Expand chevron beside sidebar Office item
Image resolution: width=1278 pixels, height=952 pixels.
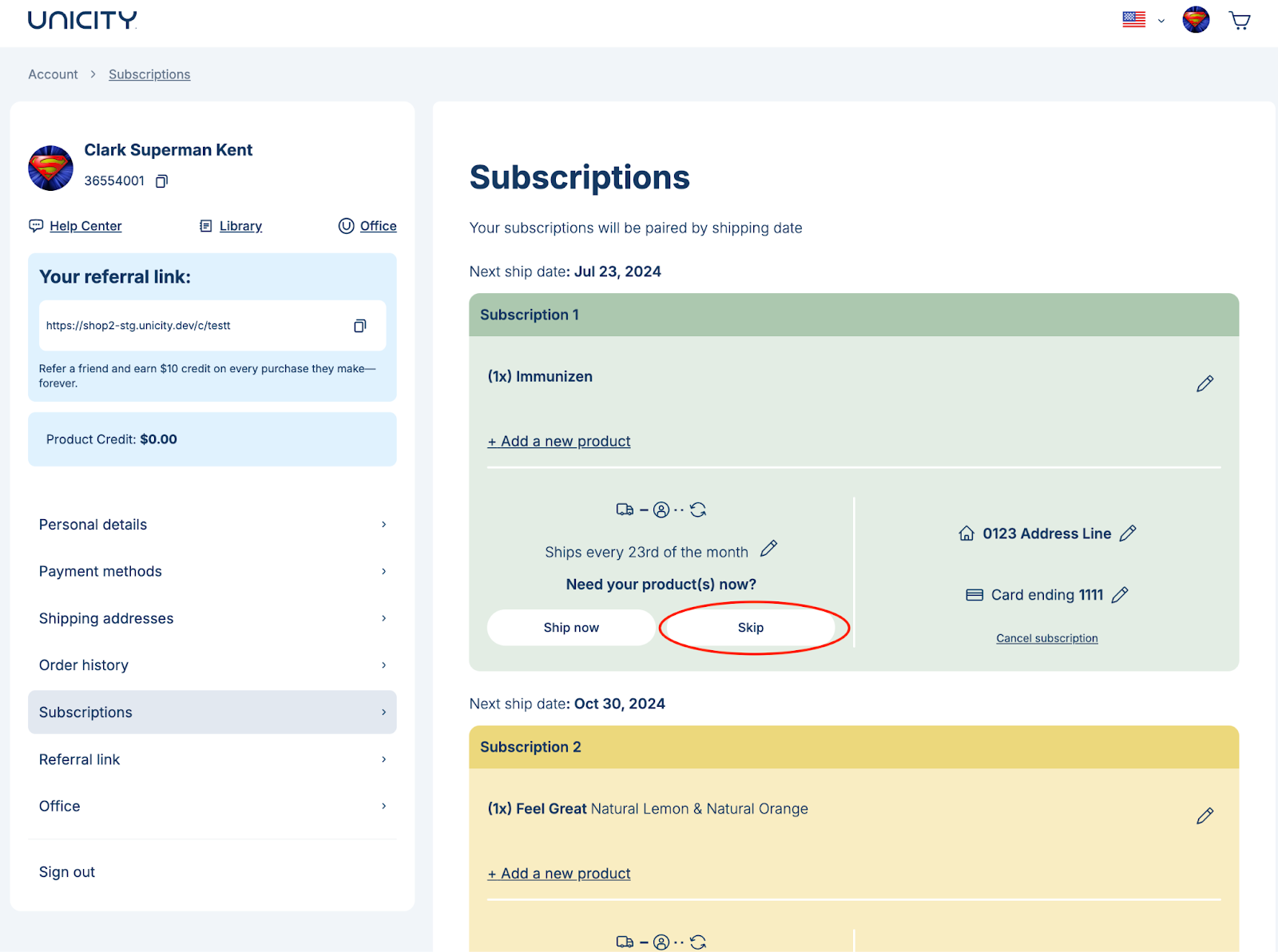coord(383,807)
